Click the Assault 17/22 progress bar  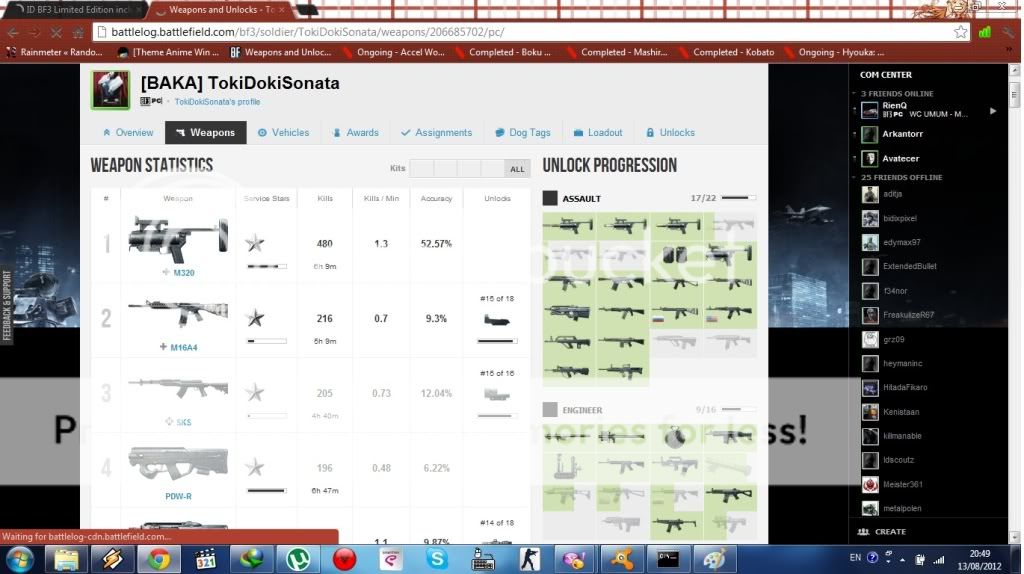739,198
